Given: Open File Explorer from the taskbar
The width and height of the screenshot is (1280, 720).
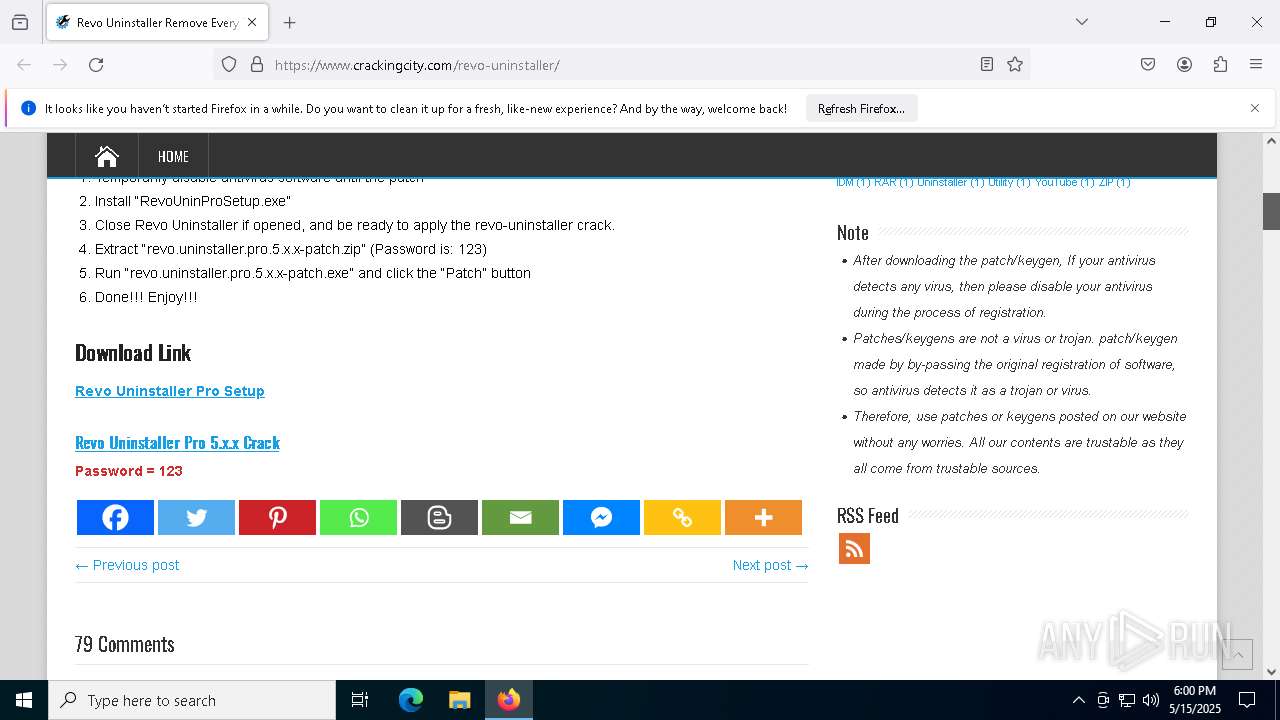Looking at the screenshot, I should (459, 700).
